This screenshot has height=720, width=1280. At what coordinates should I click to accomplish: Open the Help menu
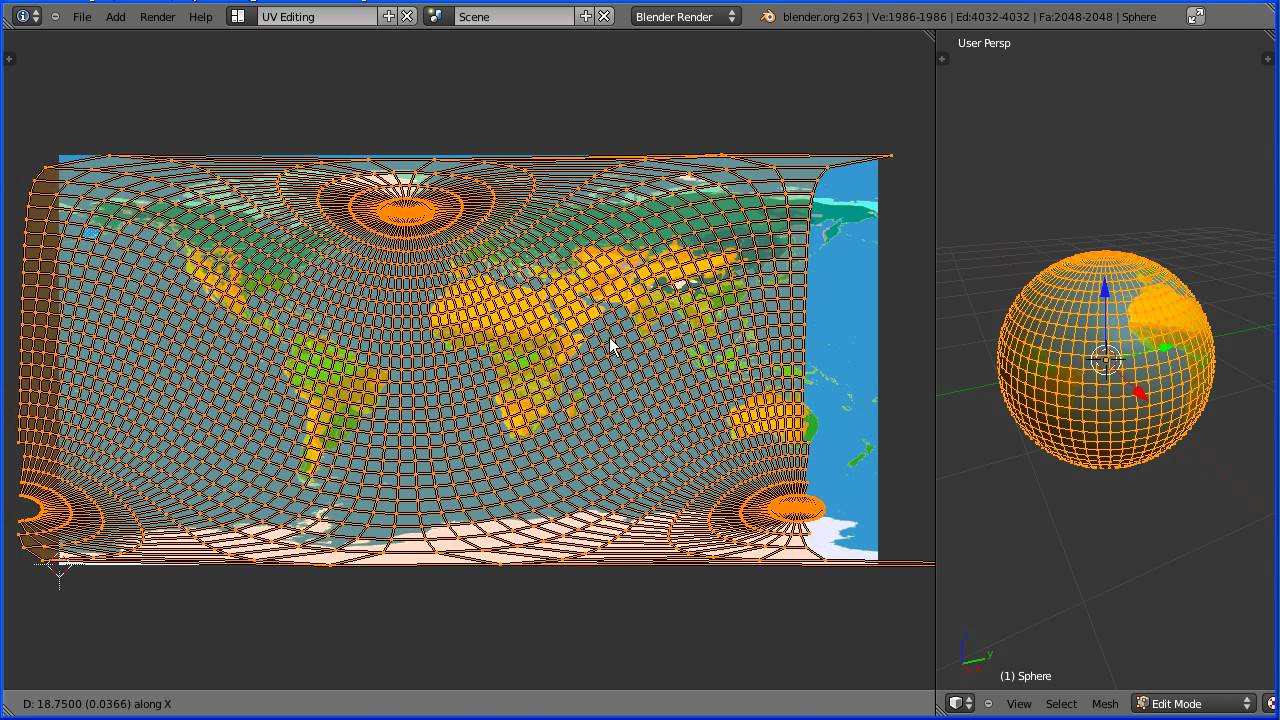[200, 16]
